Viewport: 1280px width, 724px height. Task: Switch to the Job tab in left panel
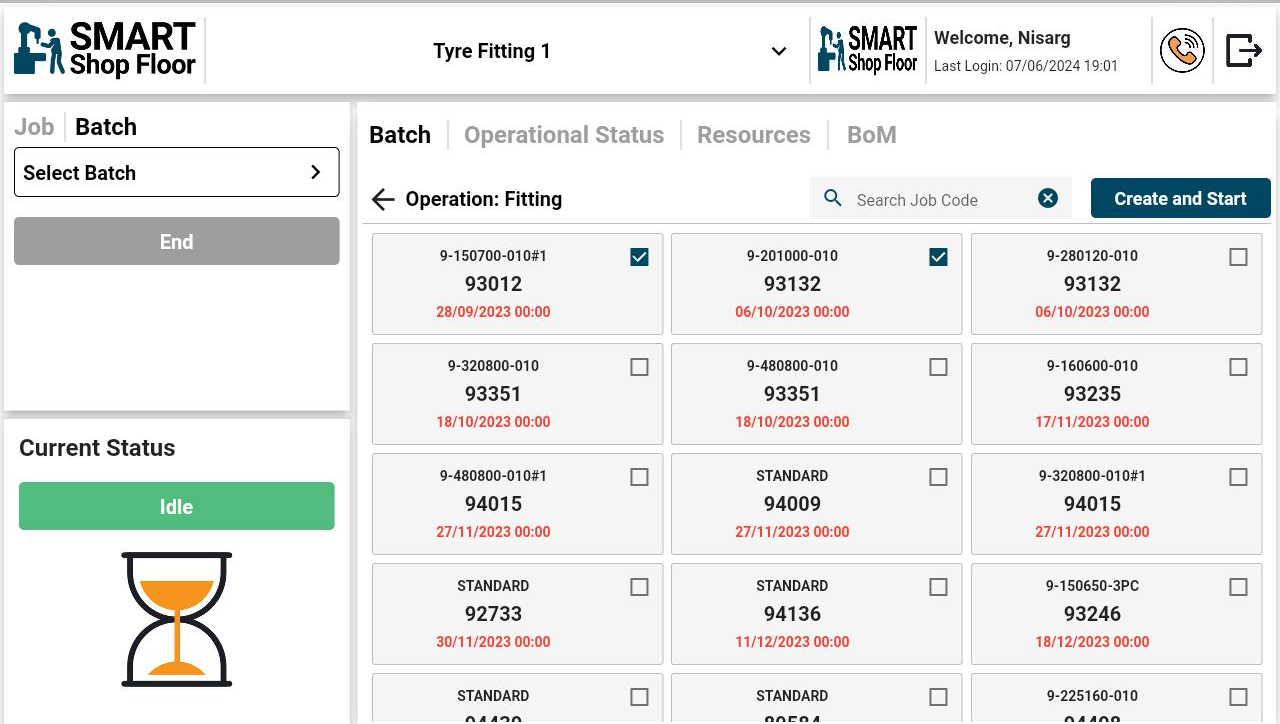pyautogui.click(x=34, y=127)
